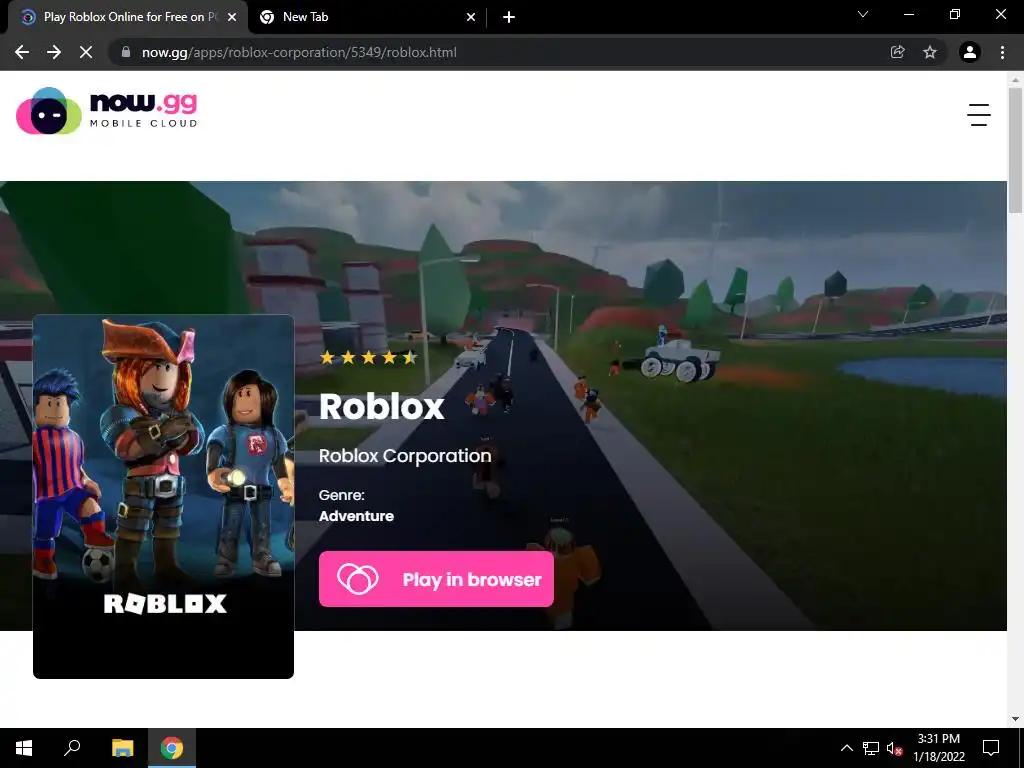
Task: Open Windows taskbar search
Action: click(72, 748)
